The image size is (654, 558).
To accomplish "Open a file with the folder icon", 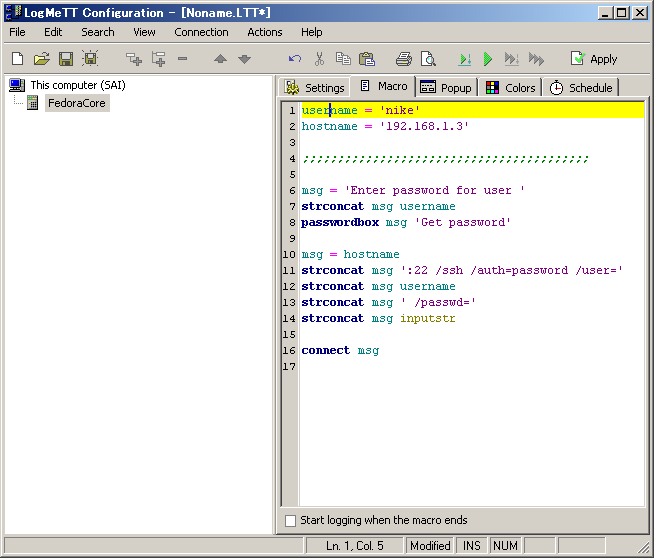I will [42, 59].
